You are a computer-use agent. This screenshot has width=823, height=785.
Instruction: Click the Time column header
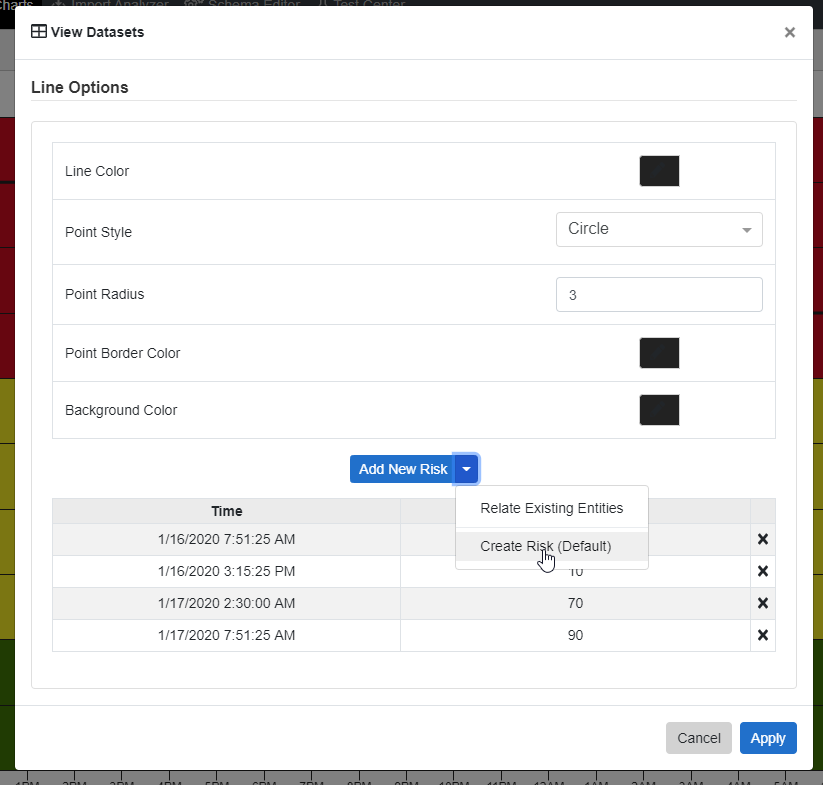pyautogui.click(x=227, y=511)
